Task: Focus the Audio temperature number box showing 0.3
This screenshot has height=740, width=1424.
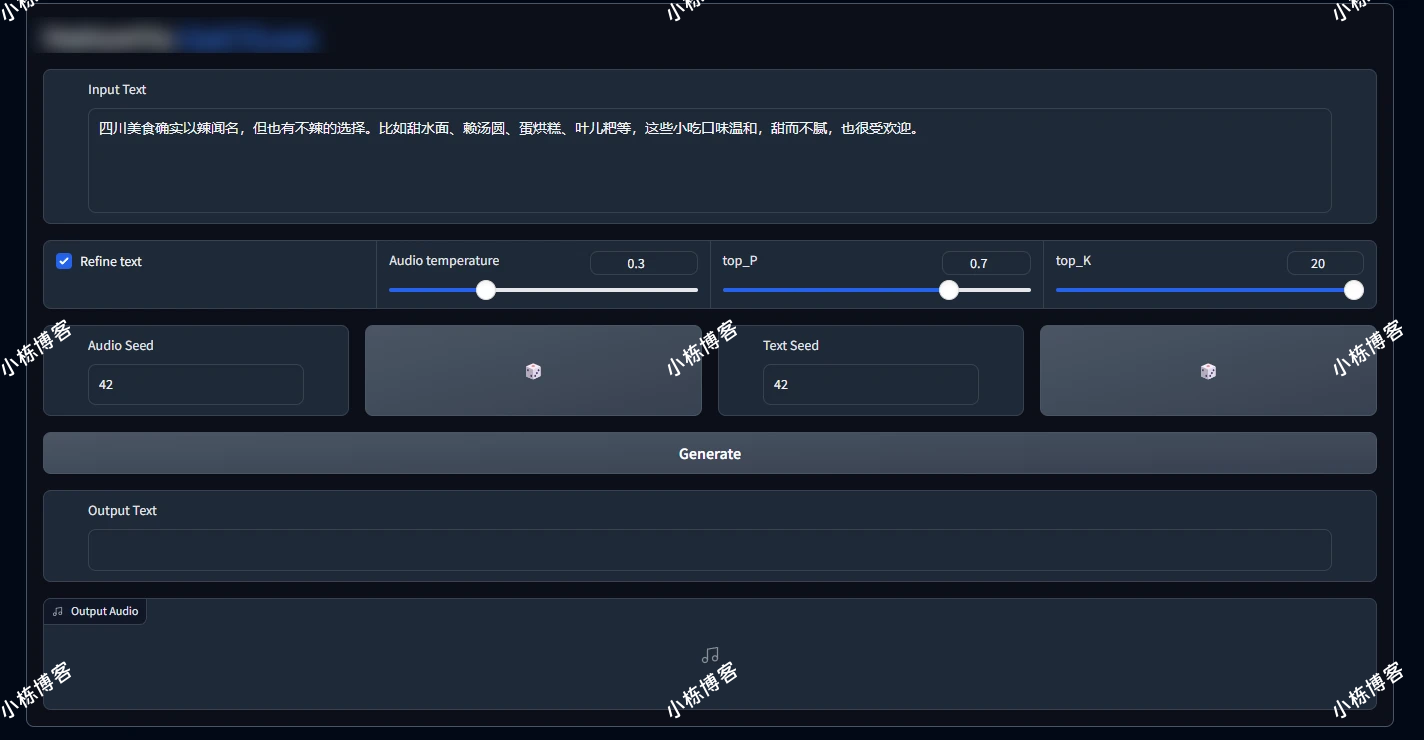Action: tap(643, 263)
